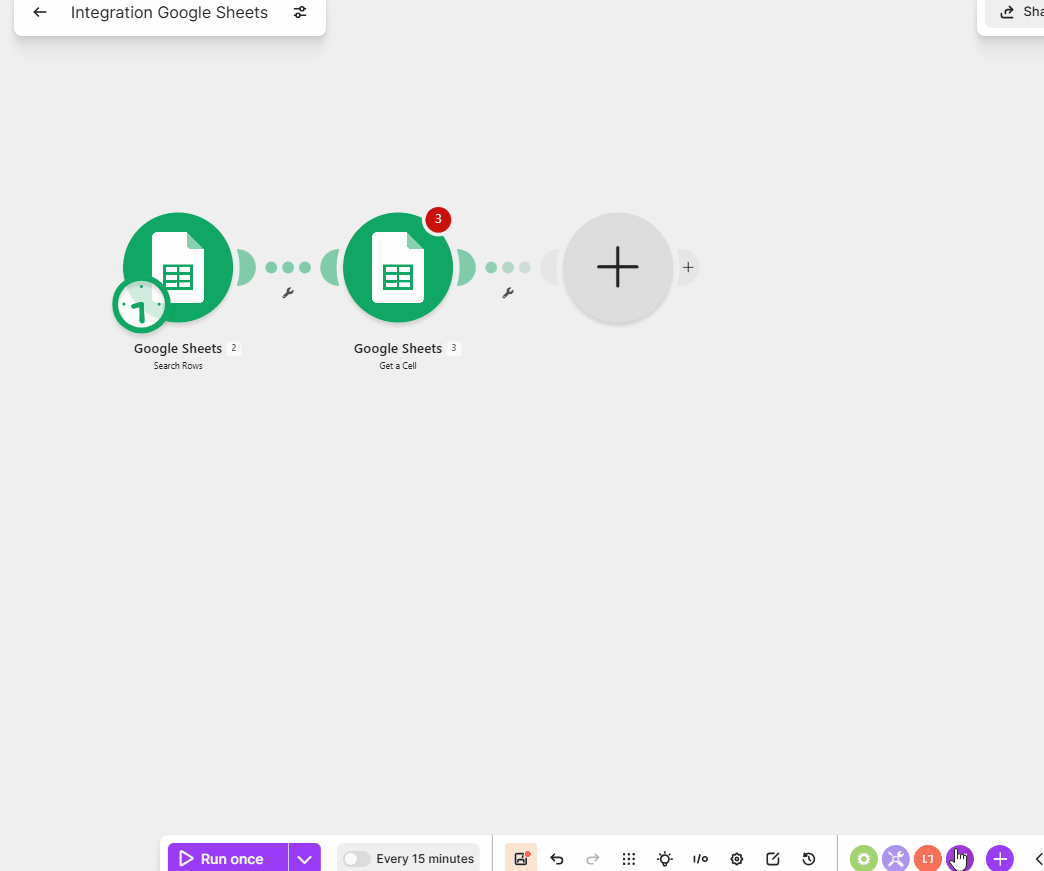
Task: Auto-align modules with the grid icon
Action: 629,858
